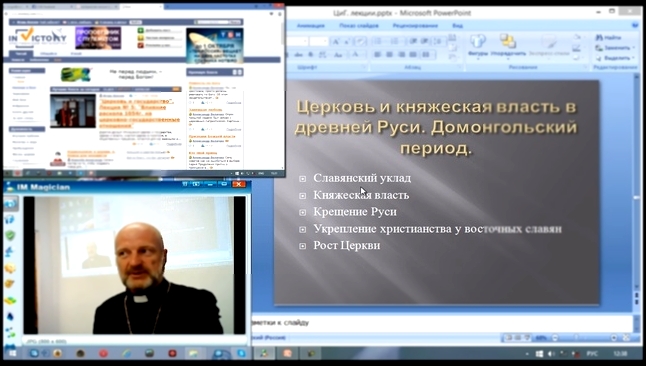Screen dimensions: 646x366
Task: Increase font size with the large A icon
Action: [336, 41]
